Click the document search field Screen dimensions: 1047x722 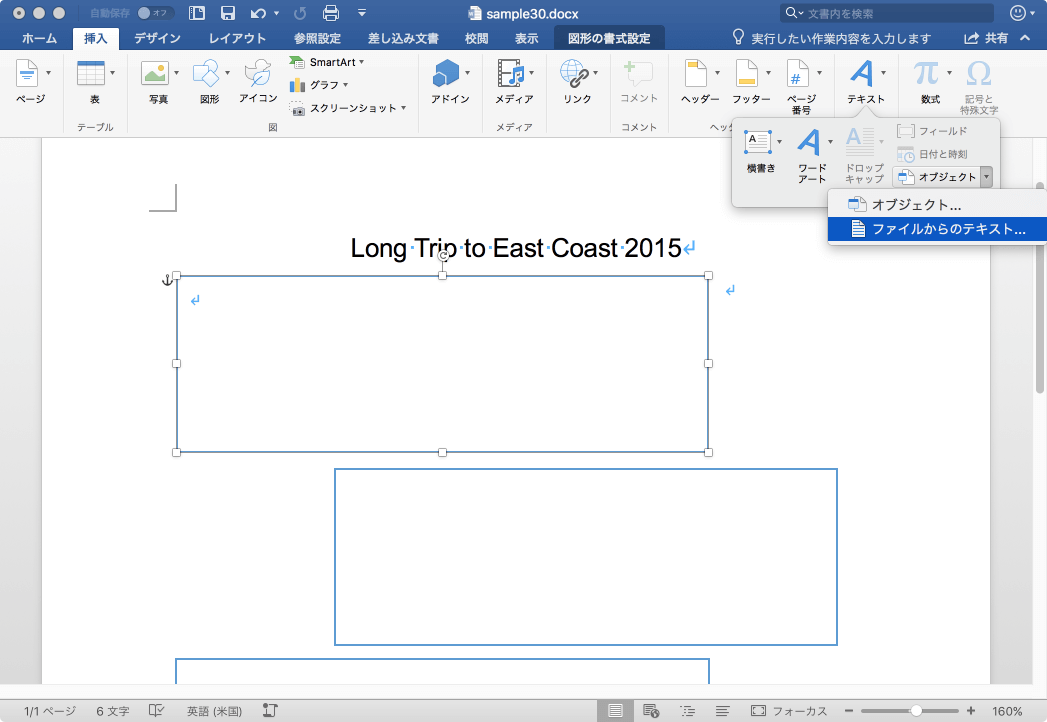(x=887, y=13)
